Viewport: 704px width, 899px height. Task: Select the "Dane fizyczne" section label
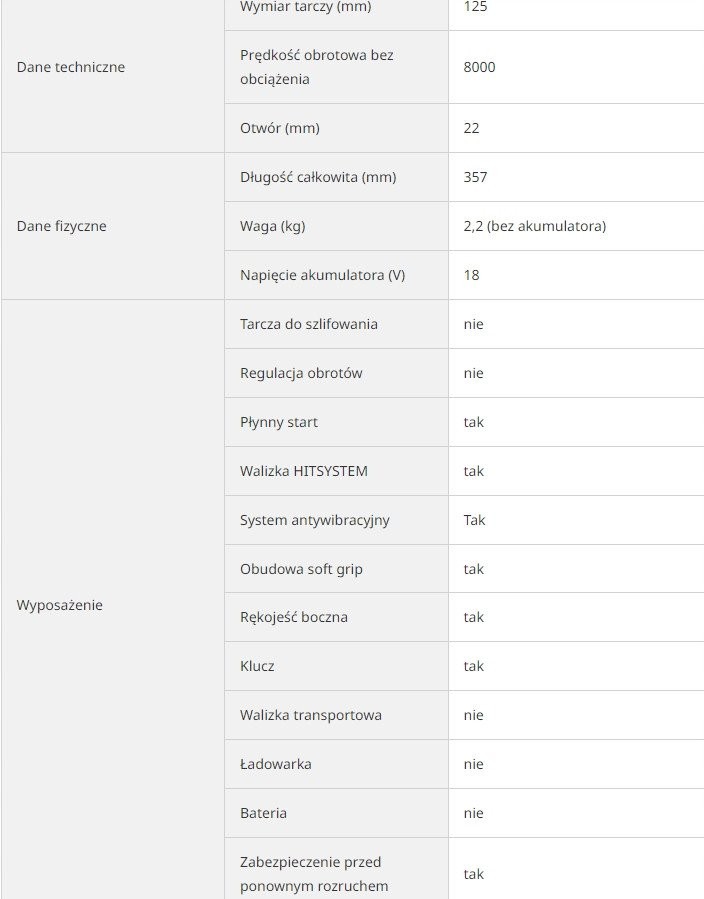click(x=62, y=226)
